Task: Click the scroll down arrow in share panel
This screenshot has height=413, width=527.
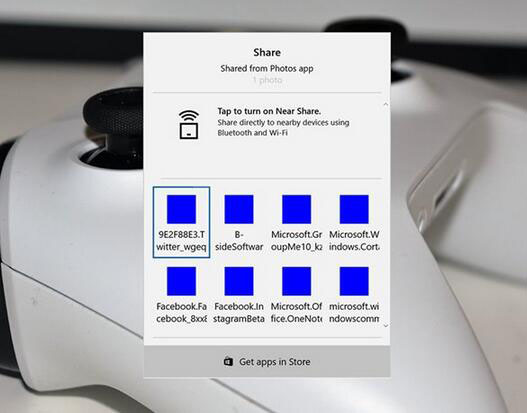Action: tap(386, 325)
